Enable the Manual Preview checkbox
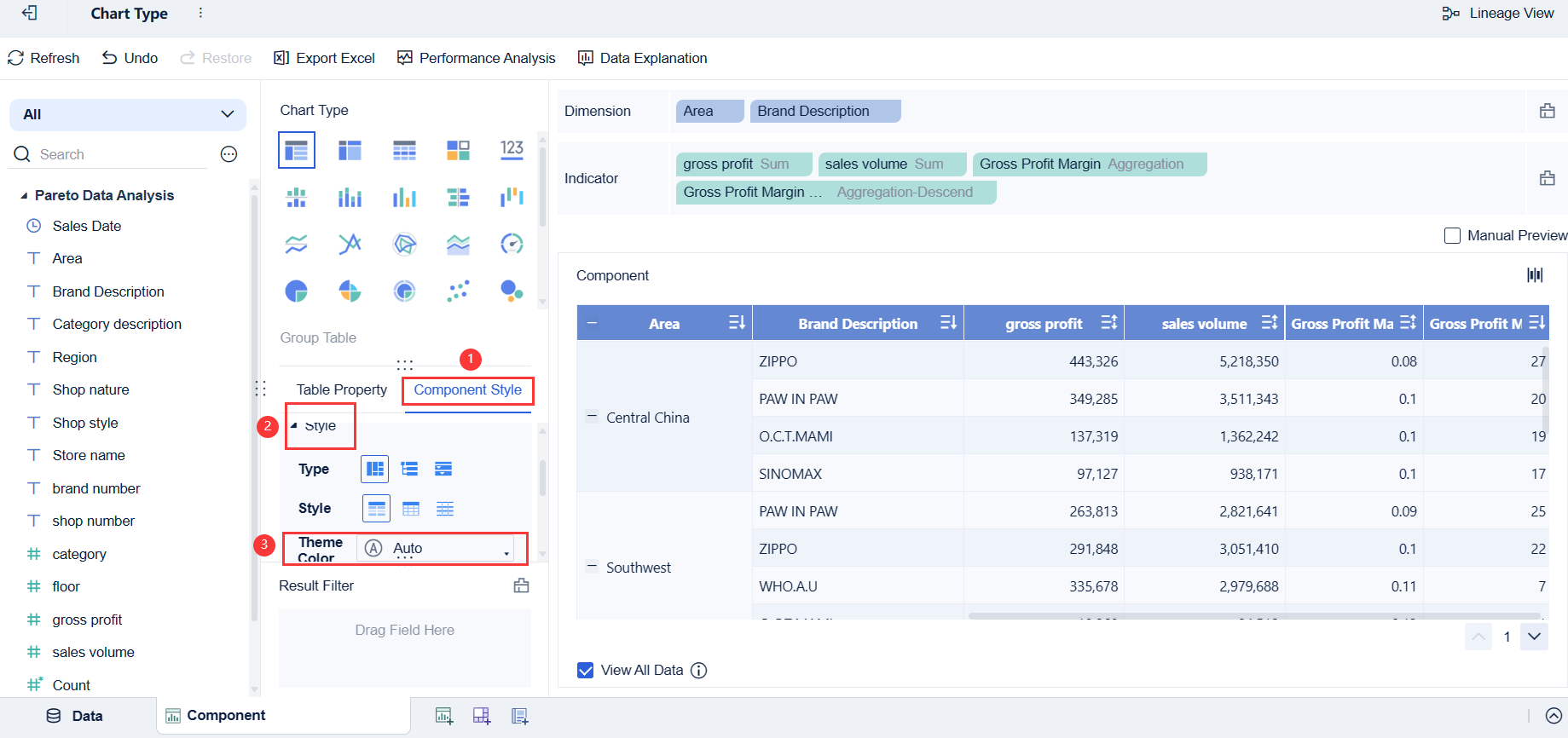 [x=1452, y=236]
